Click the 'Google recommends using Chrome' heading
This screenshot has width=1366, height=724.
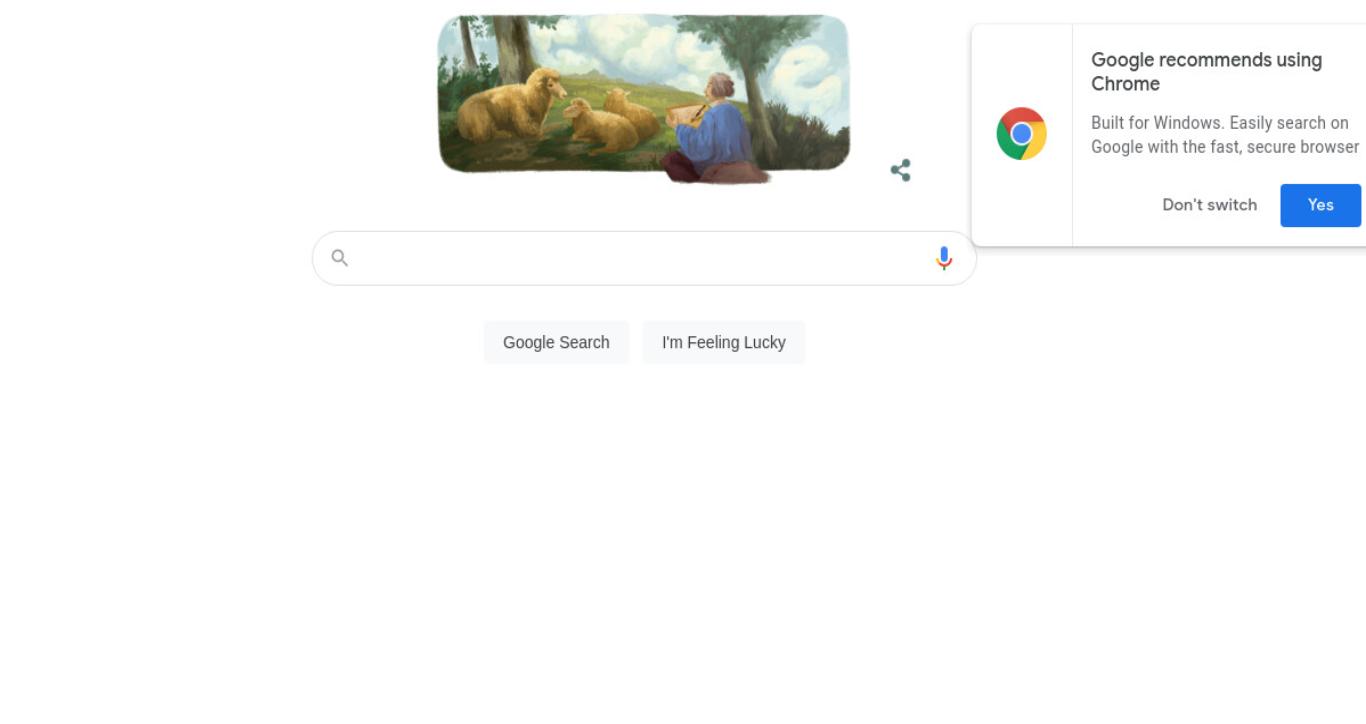pyautogui.click(x=1206, y=72)
